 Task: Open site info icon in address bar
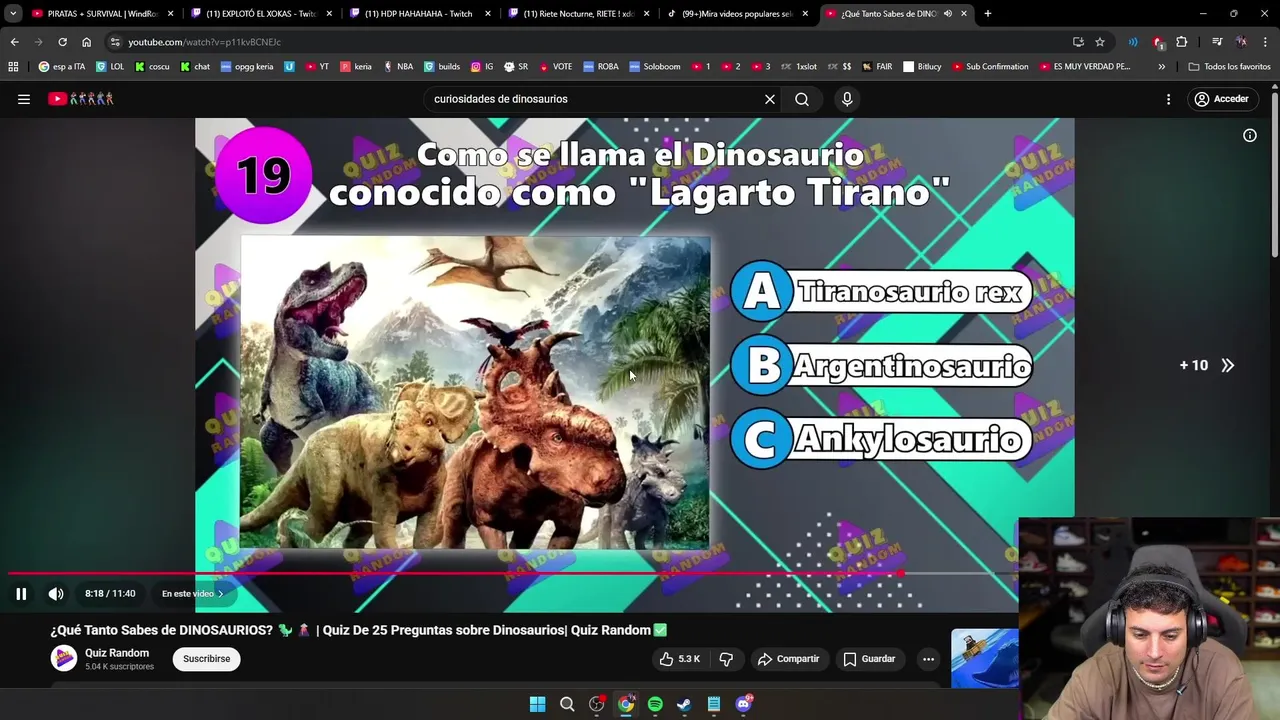pos(115,42)
